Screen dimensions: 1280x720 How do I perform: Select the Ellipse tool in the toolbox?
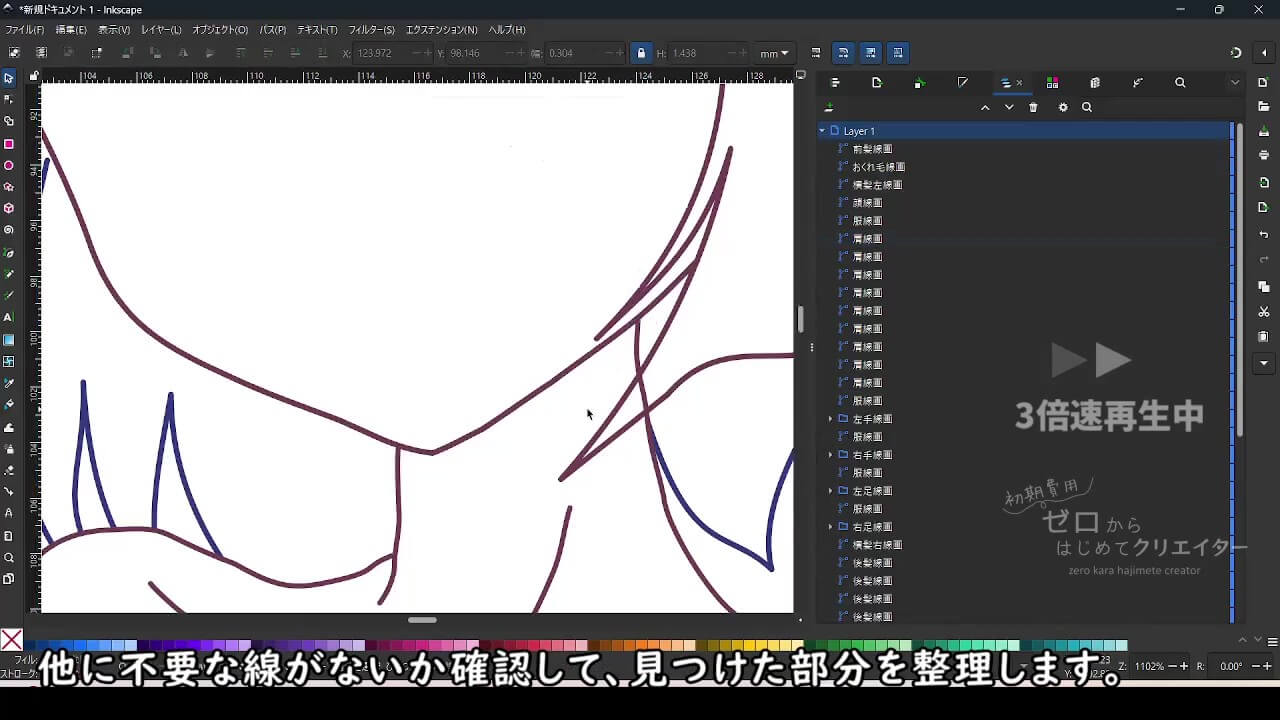[x=9, y=166]
